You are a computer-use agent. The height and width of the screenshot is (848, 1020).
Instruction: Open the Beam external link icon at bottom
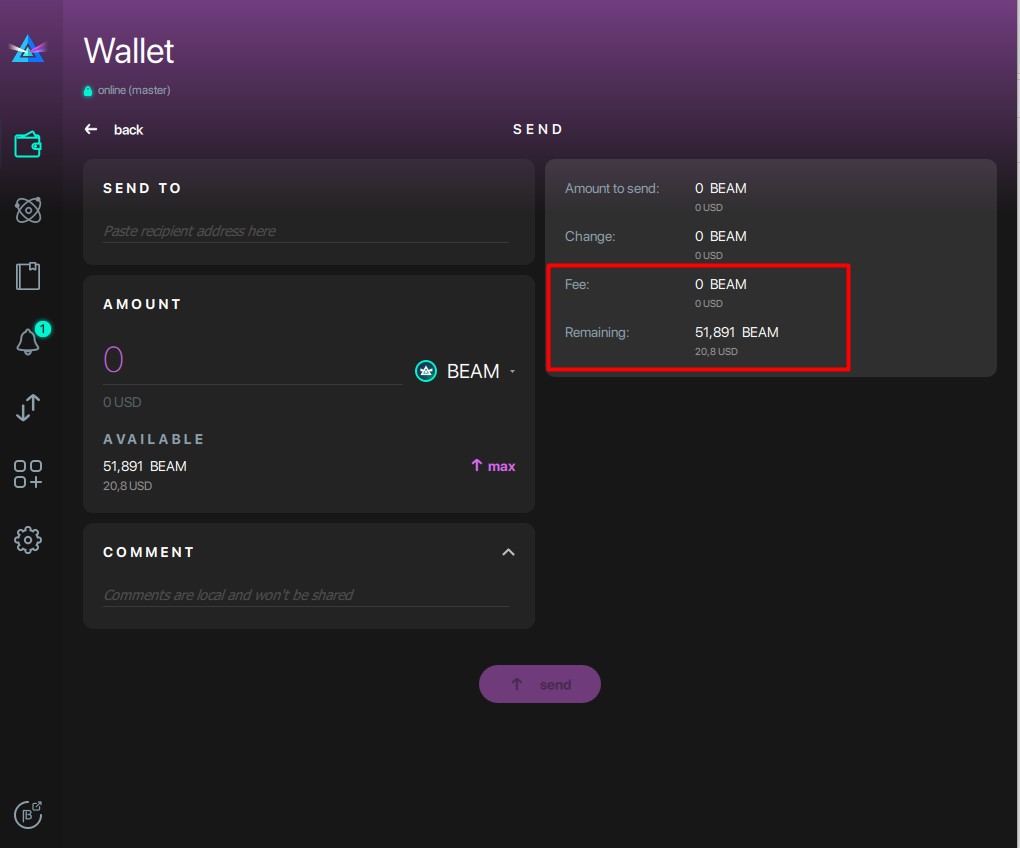point(28,814)
